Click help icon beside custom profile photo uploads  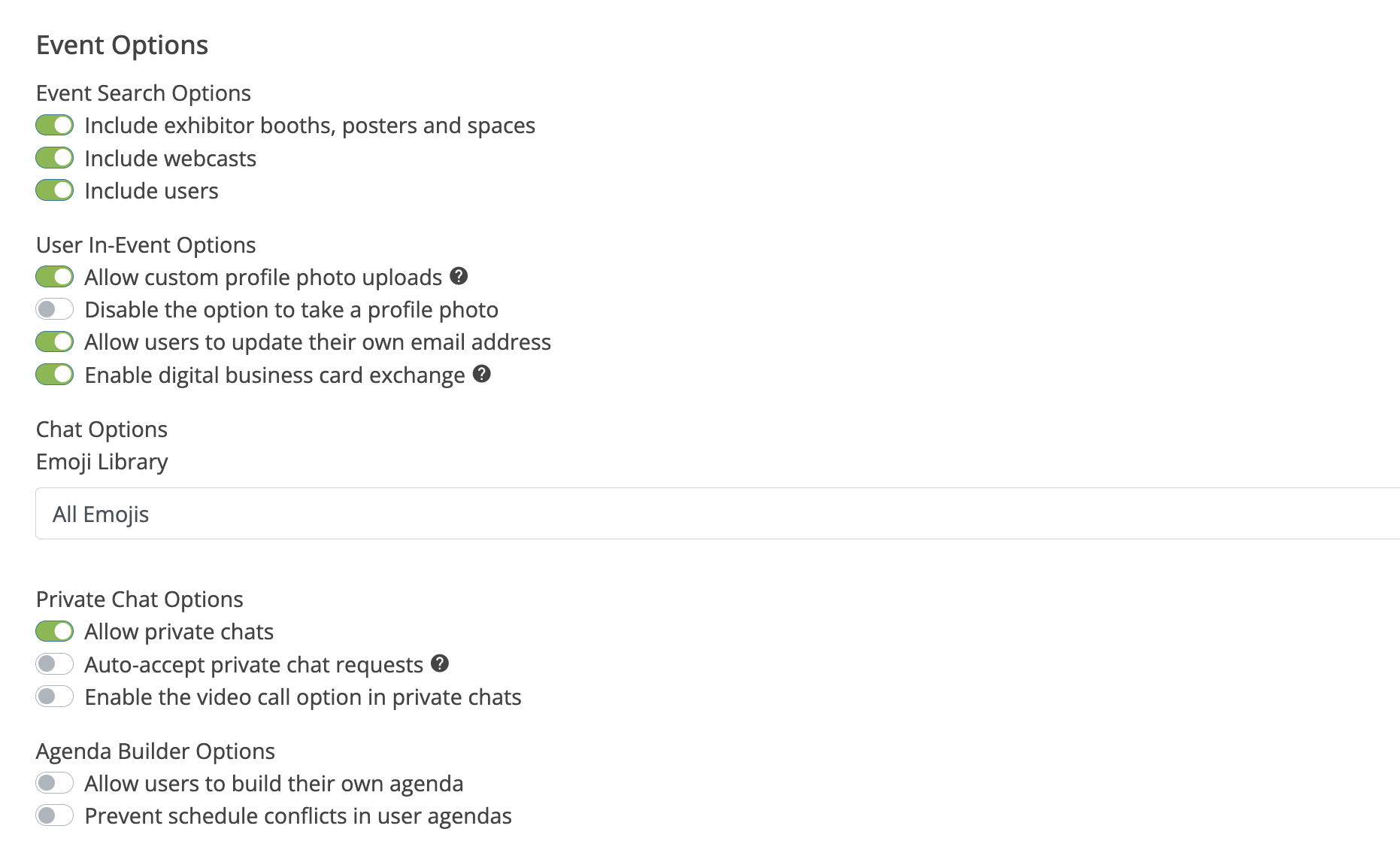point(459,276)
